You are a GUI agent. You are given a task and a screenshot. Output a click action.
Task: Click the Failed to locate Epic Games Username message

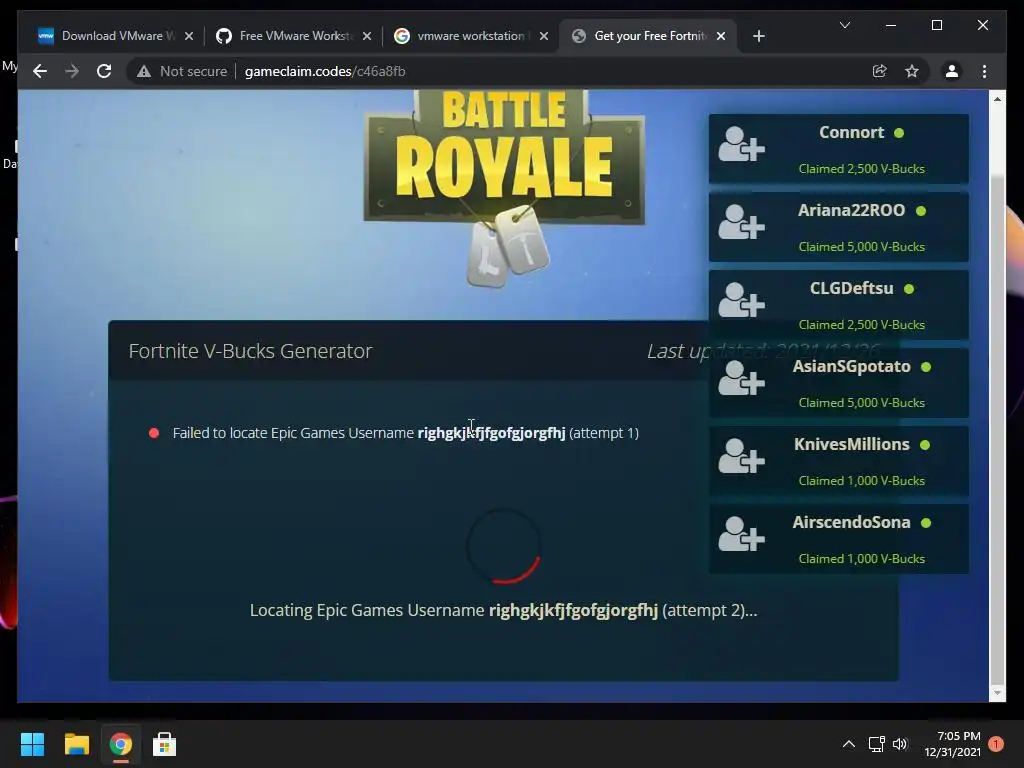click(x=406, y=433)
